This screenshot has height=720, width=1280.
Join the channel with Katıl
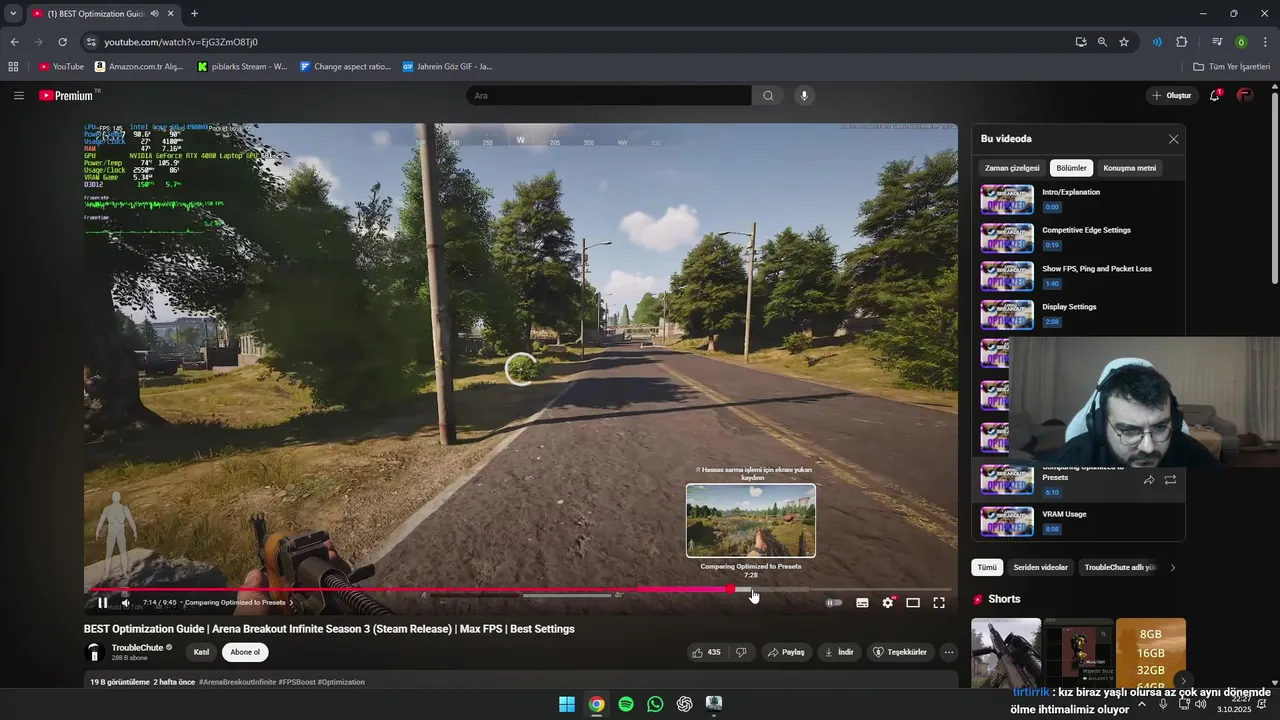[201, 652]
